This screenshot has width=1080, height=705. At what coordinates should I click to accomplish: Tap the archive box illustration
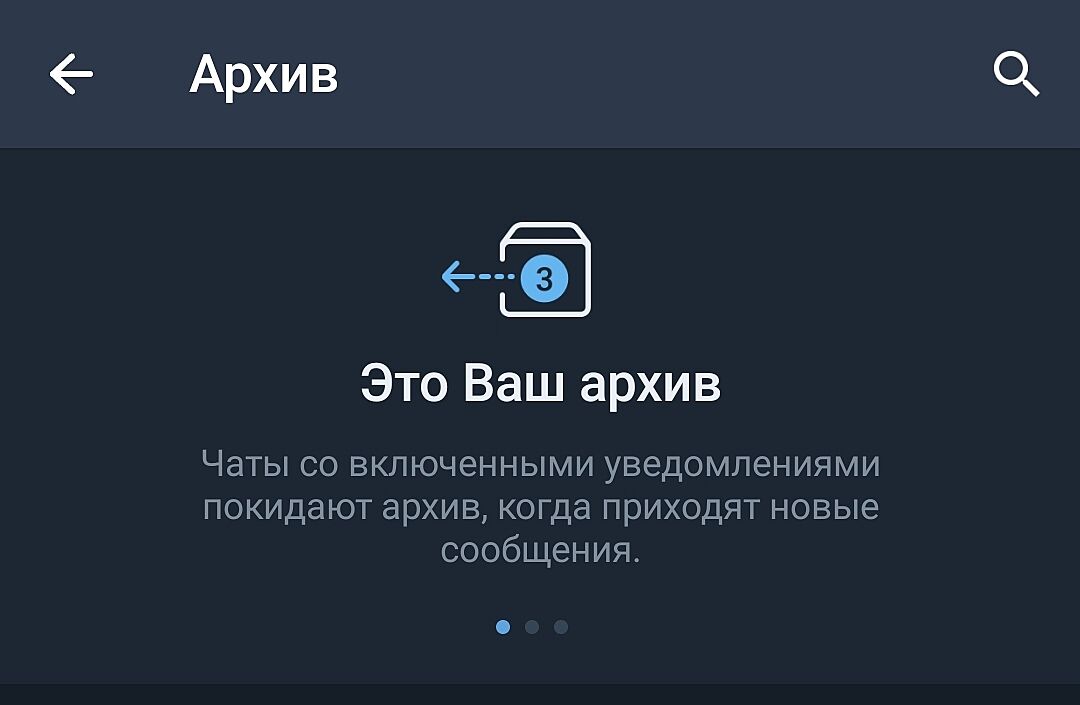[545, 269]
